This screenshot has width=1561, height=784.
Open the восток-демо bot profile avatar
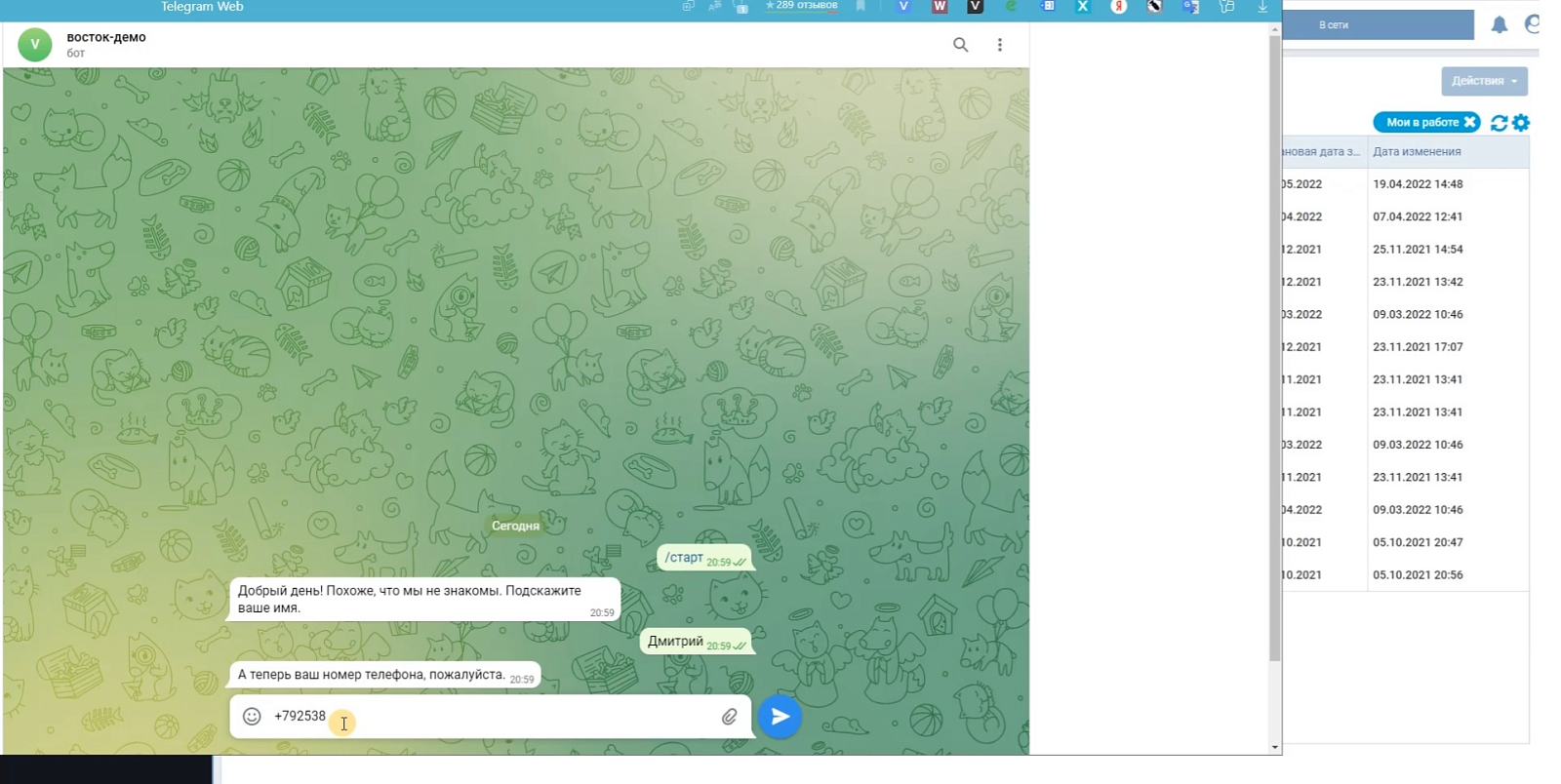[35, 45]
